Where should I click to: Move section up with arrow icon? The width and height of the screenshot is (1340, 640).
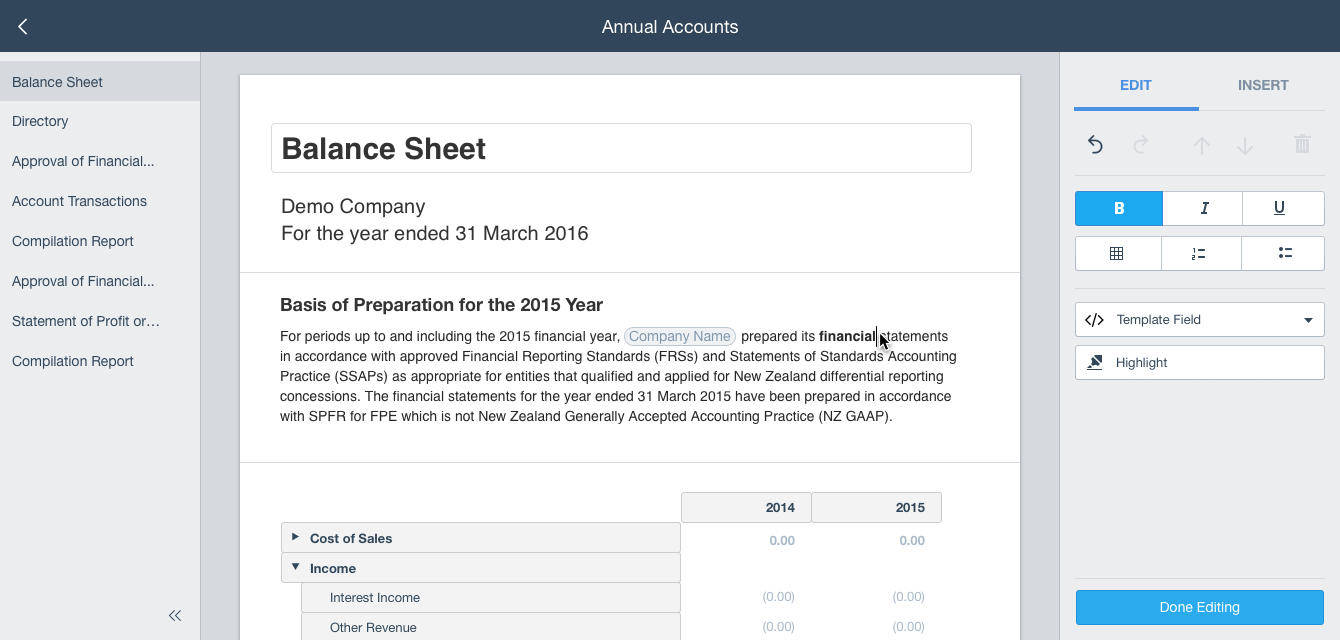[1202, 145]
